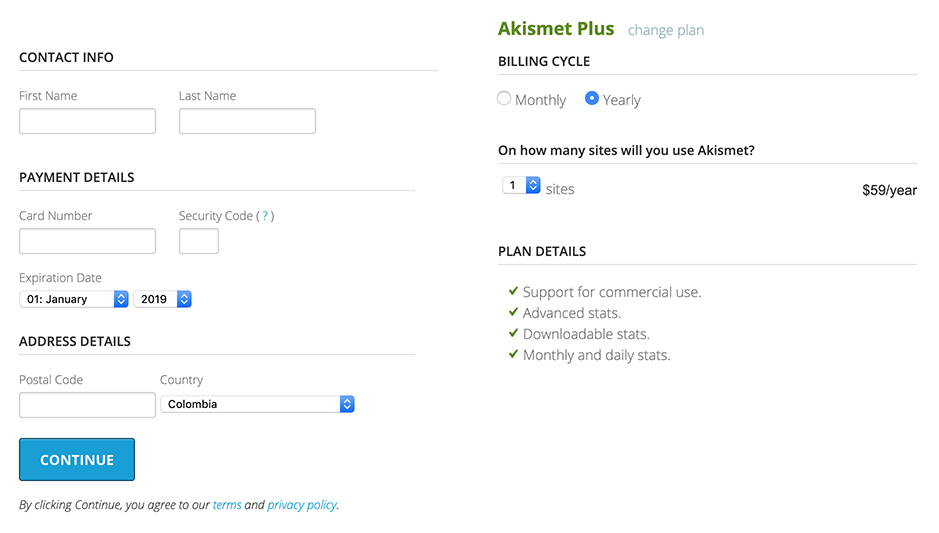Screen dimensions: 939x533
Task: Click the BILLING CYCLE heading
Action: tap(544, 62)
